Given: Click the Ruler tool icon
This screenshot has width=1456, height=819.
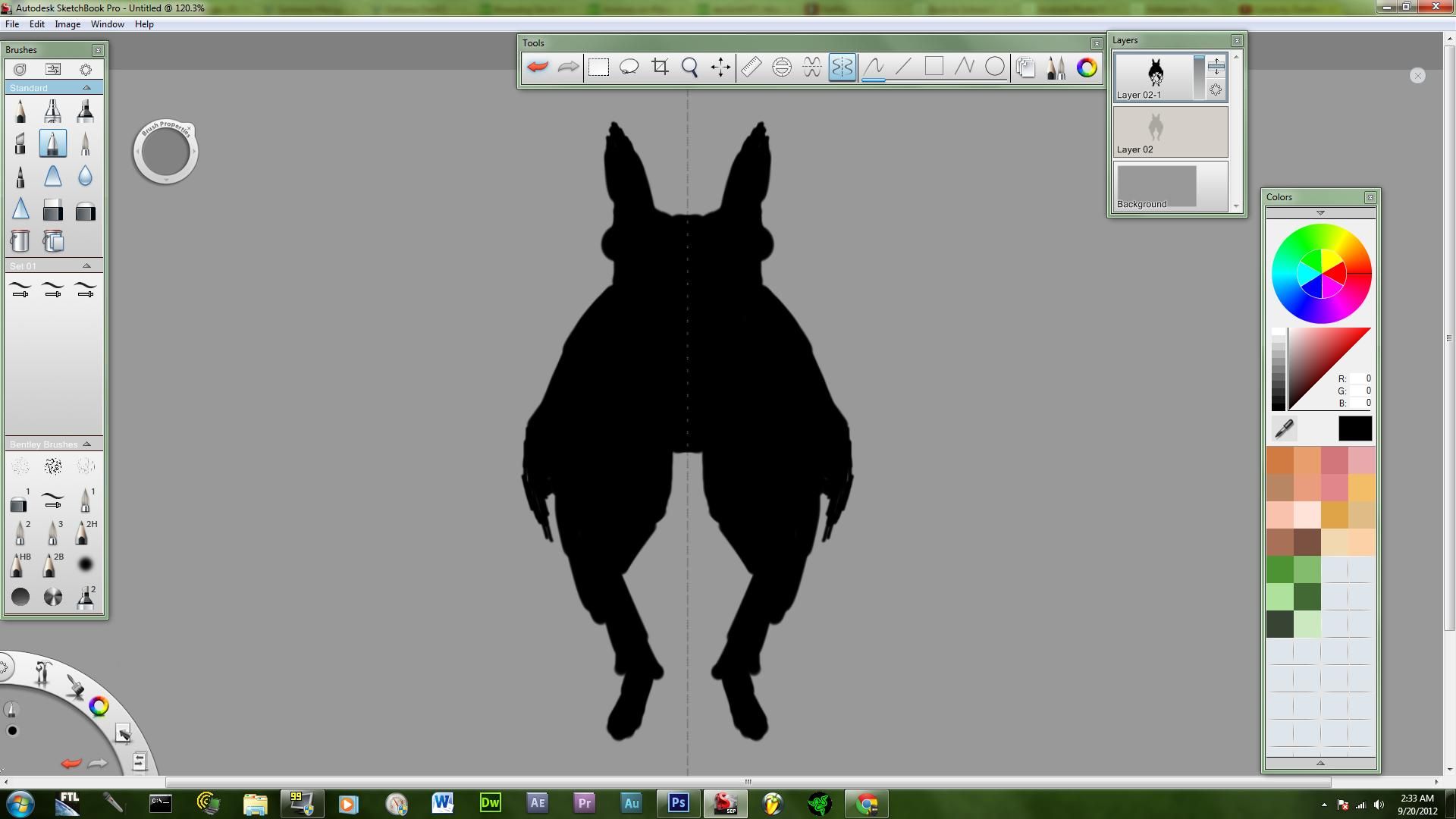Looking at the screenshot, I should click(x=751, y=67).
